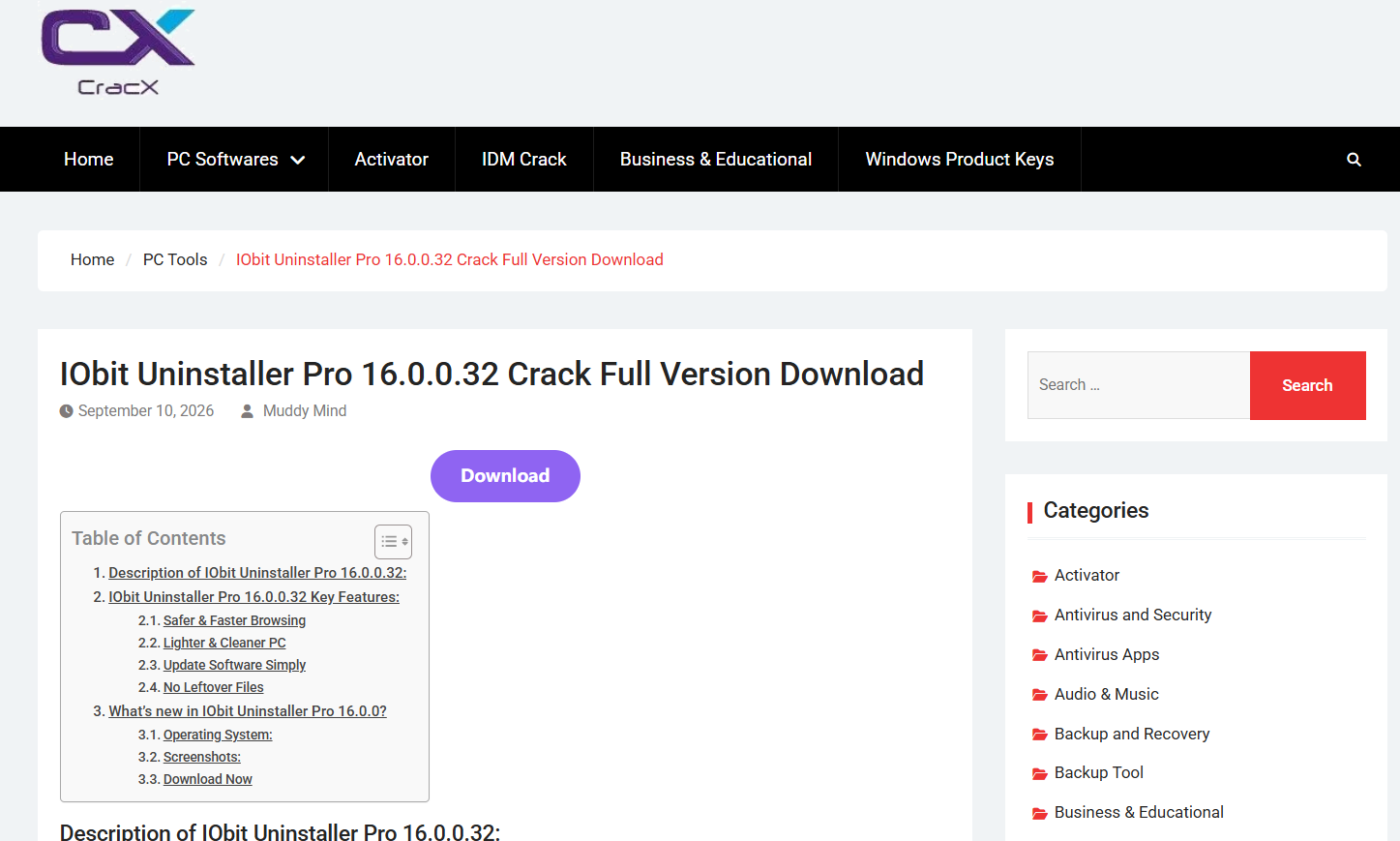Viewport: 1400px width, 841px height.
Task: Open the search magnifier in navigation bar
Action: click(x=1354, y=160)
